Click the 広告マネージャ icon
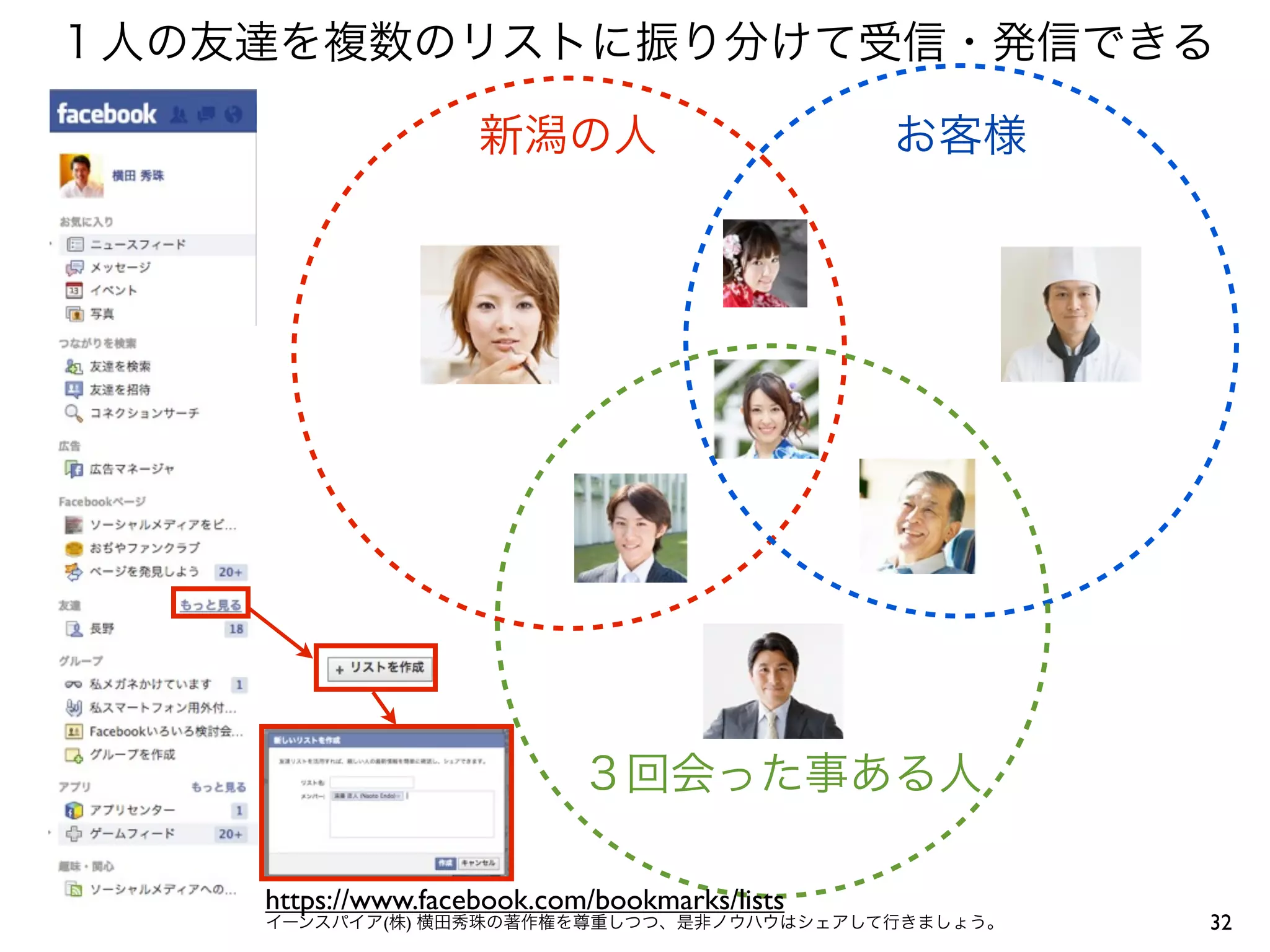Screen dimensions: 1270x952 [x=74, y=469]
